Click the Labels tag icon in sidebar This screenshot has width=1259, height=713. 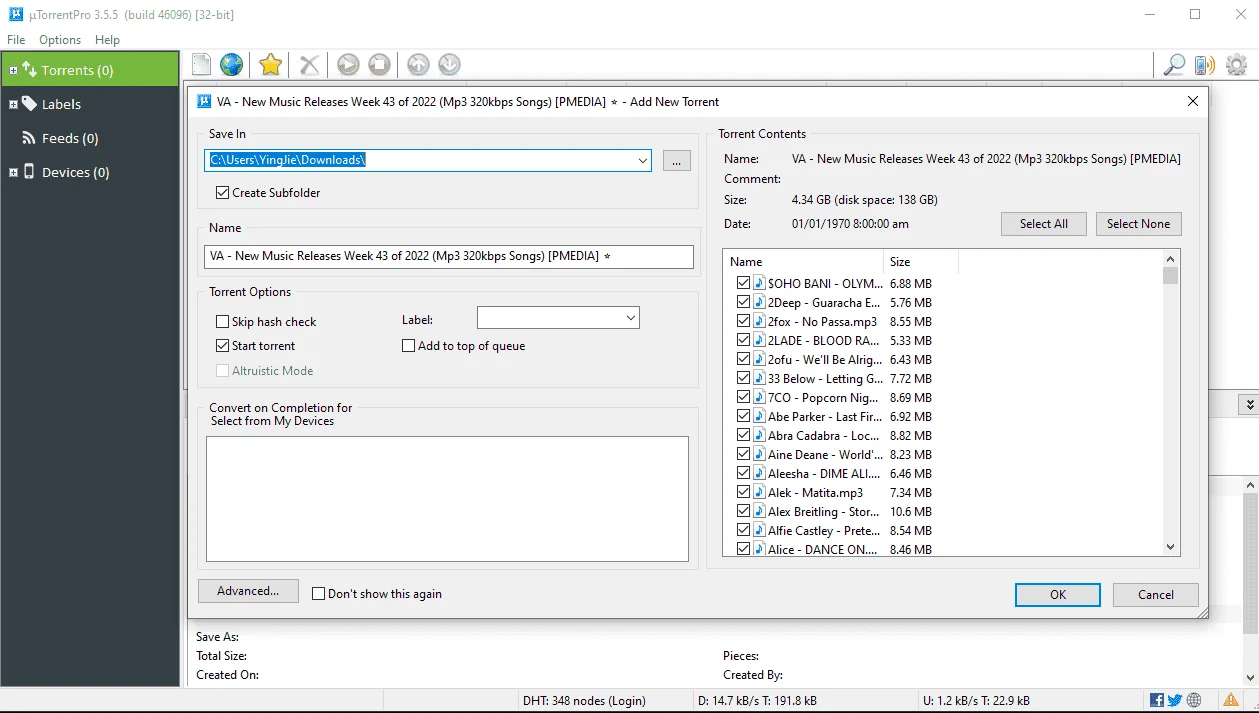click(29, 104)
